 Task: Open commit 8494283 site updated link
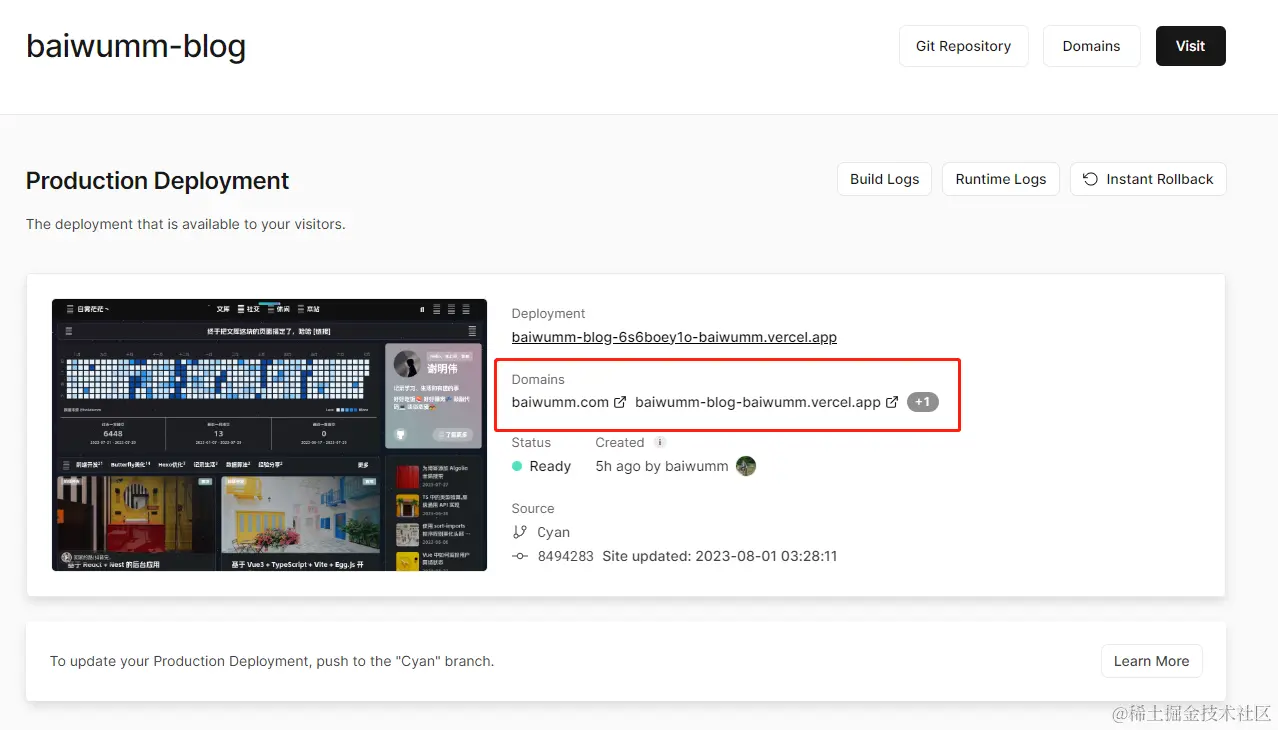[x=687, y=556]
